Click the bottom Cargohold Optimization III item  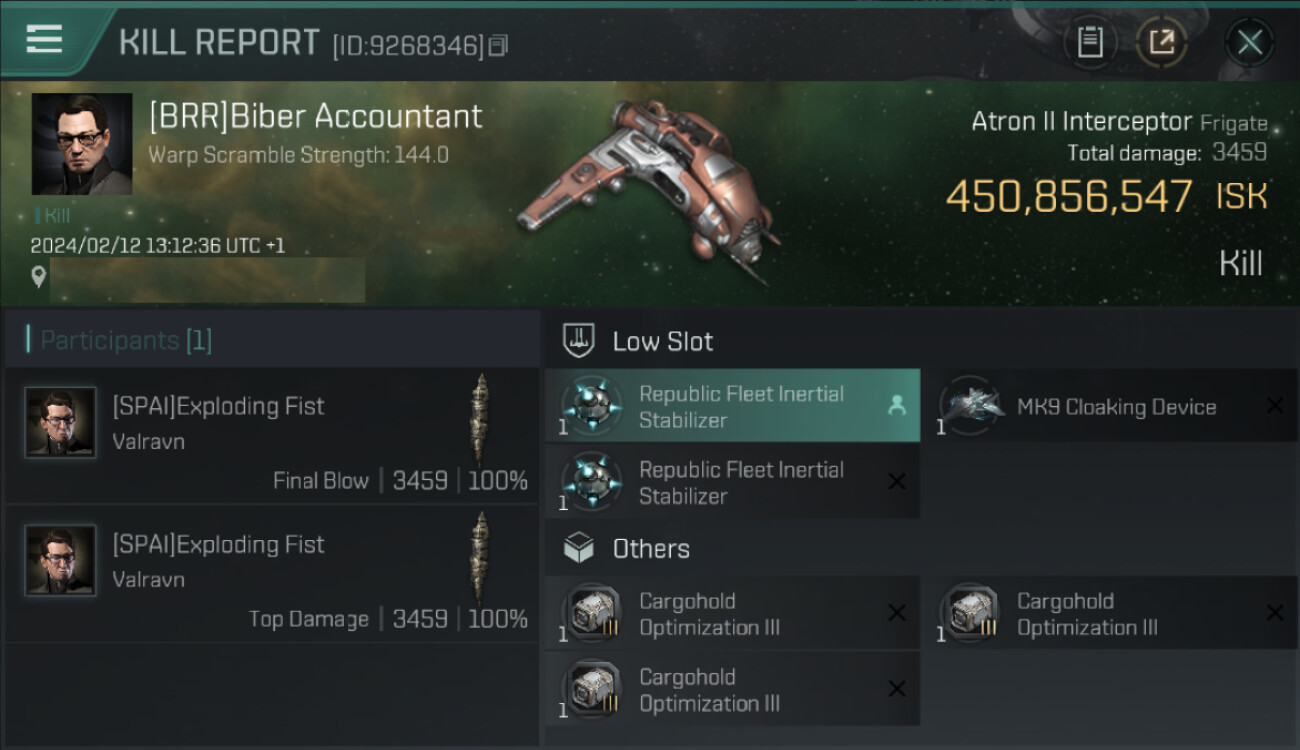[732, 689]
